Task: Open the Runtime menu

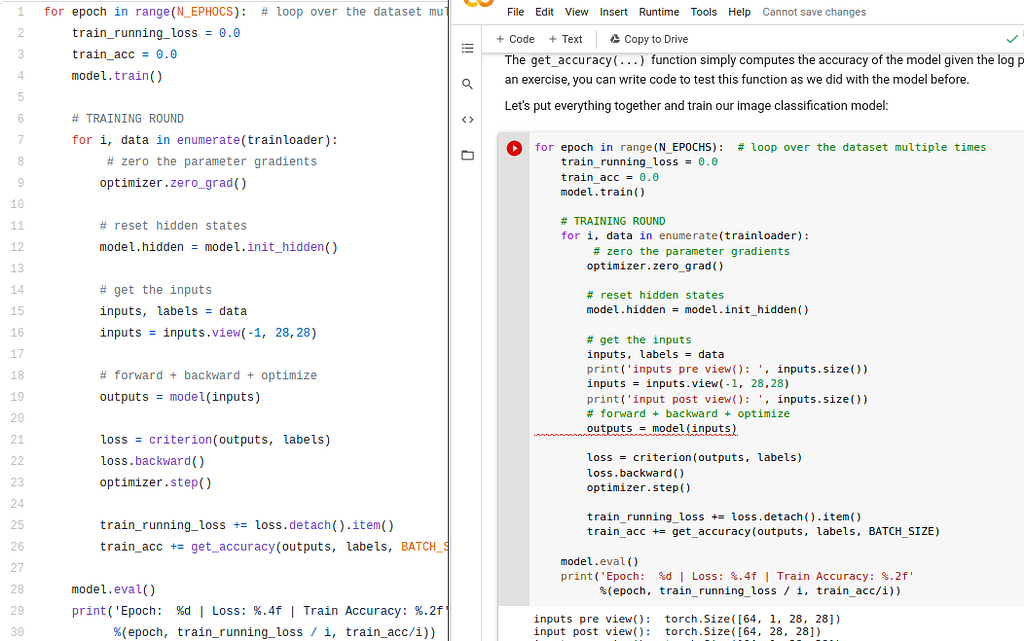Action: tap(658, 12)
